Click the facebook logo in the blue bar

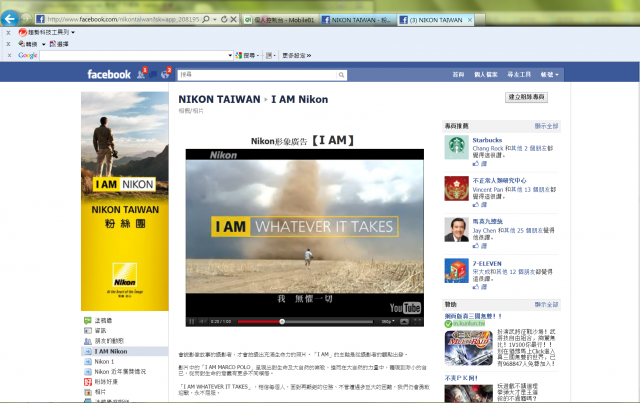tap(109, 74)
